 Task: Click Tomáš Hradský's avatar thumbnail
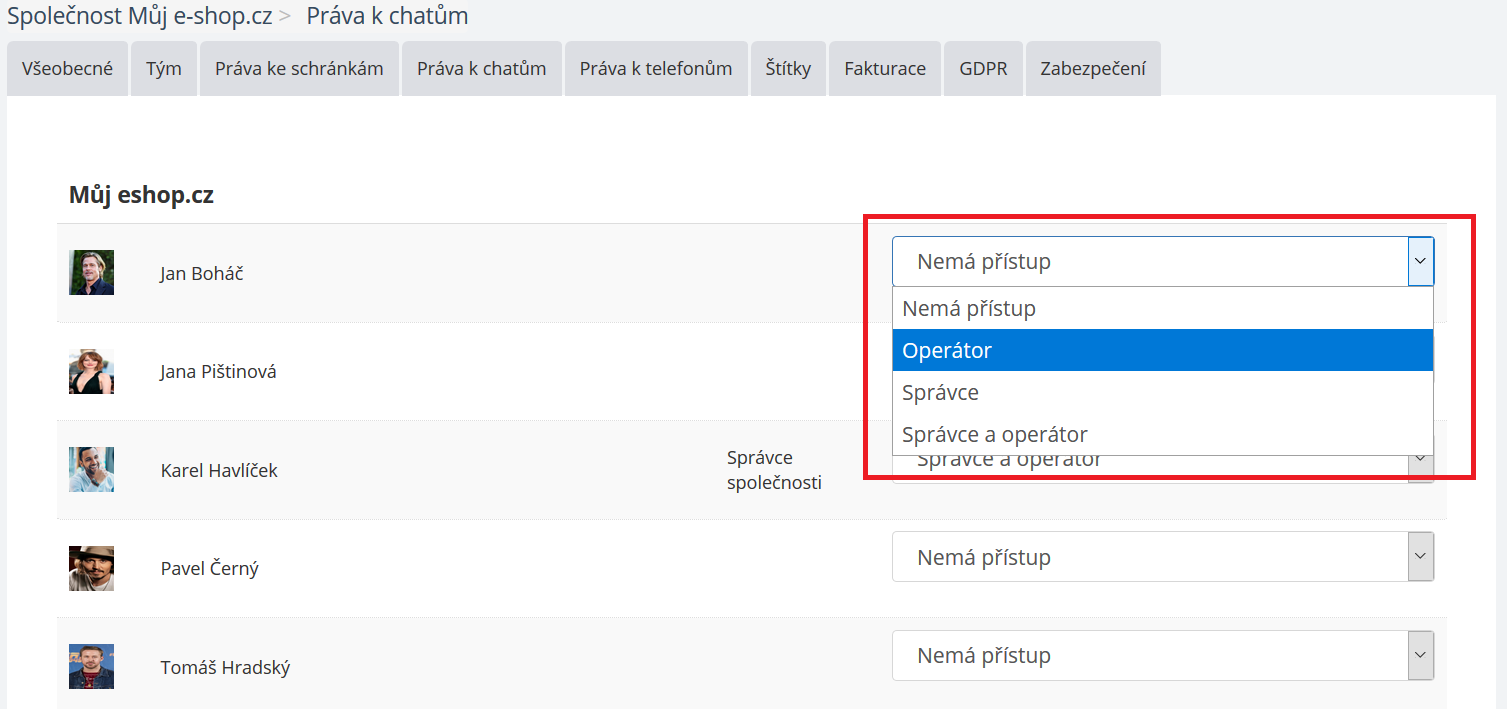(91, 666)
